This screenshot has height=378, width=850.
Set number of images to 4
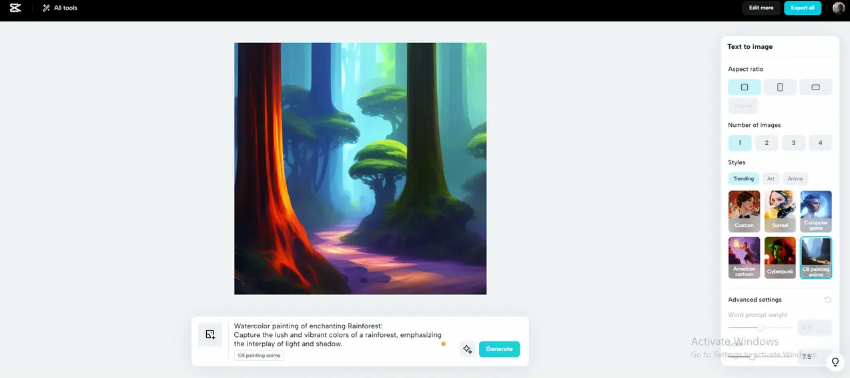[x=820, y=143]
